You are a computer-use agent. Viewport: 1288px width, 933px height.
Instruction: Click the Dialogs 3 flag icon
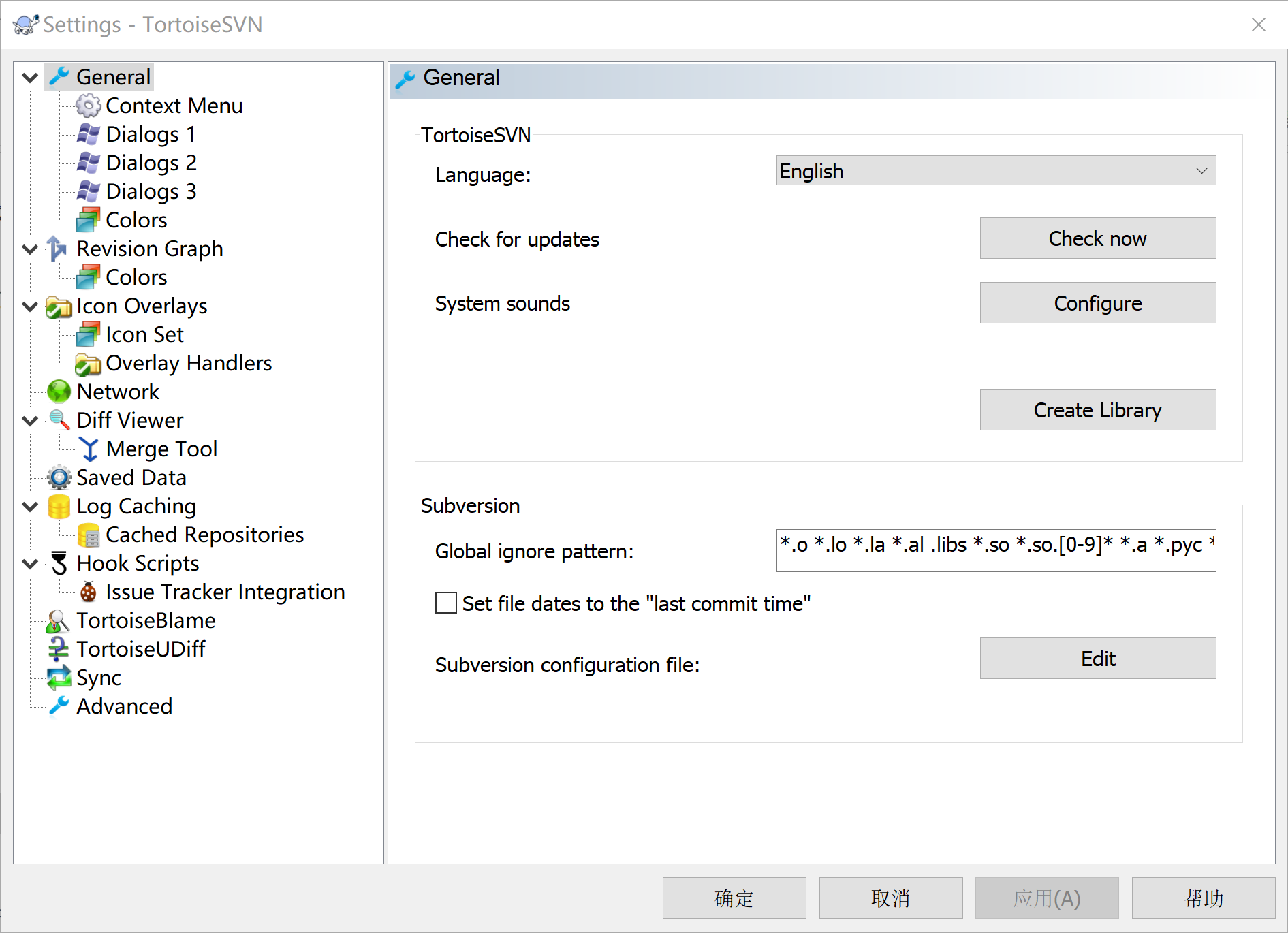point(89,191)
